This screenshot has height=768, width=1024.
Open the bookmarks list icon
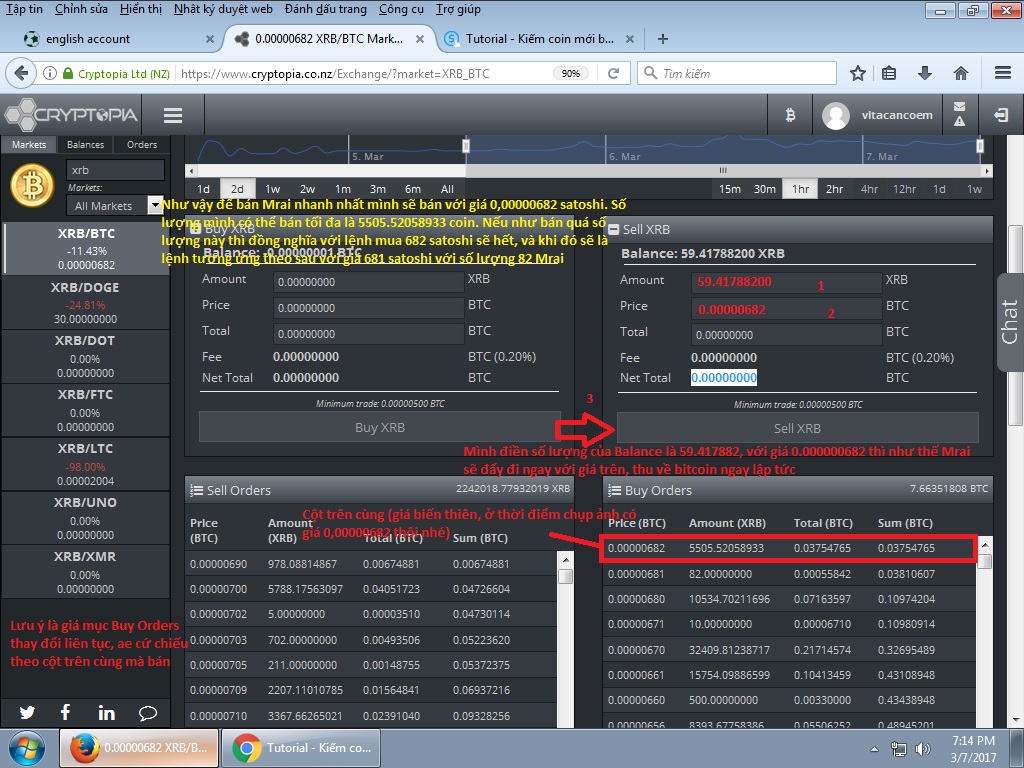click(889, 73)
